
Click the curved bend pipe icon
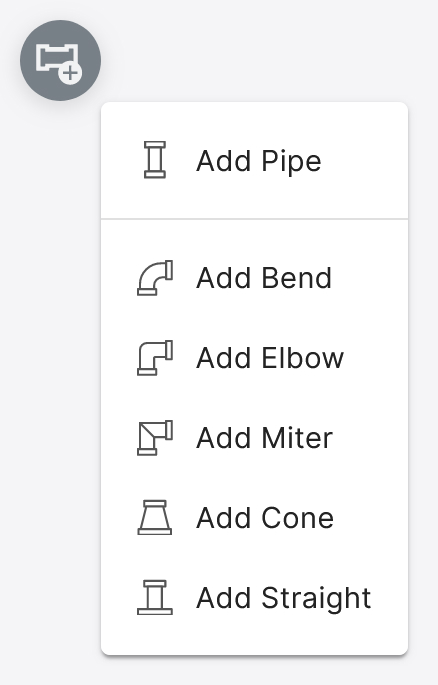[x=155, y=278]
